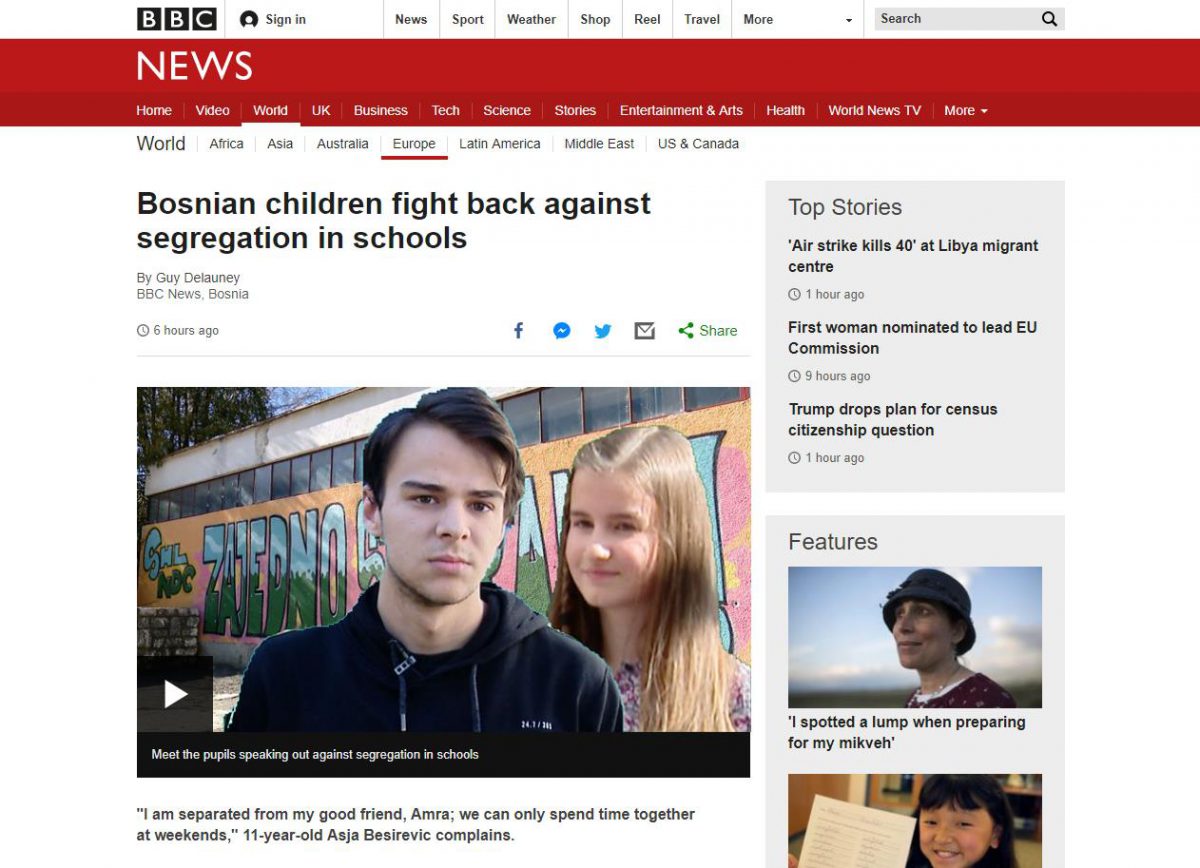Open First woman nominated EU Commission story
Image resolution: width=1200 pixels, height=868 pixels.
pos(912,338)
